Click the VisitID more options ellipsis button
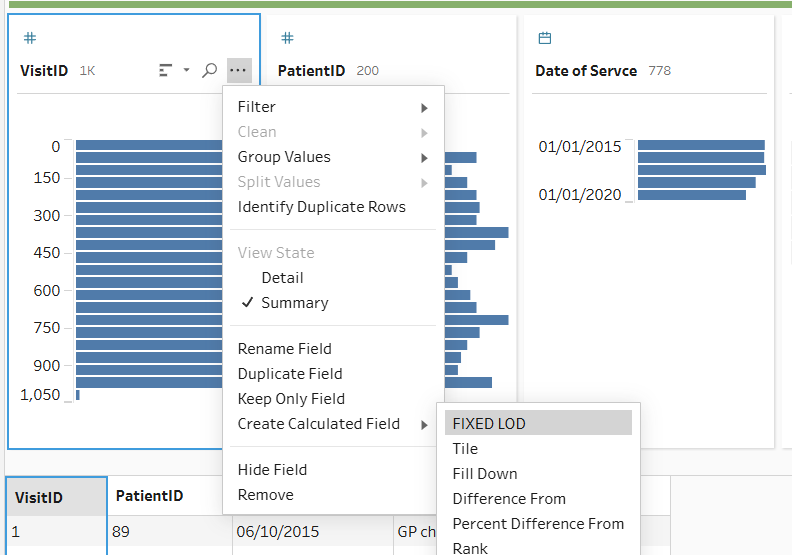This screenshot has width=792, height=555. tap(238, 70)
